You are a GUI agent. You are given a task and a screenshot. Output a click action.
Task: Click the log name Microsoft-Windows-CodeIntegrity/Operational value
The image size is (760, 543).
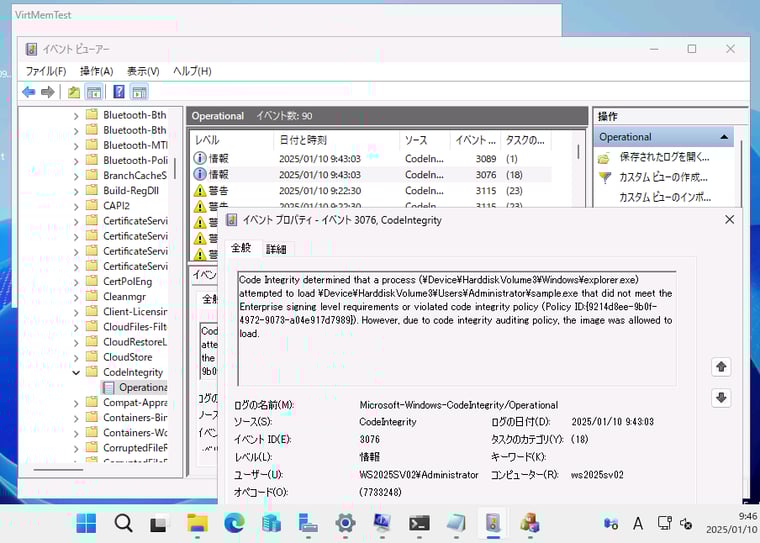tap(459, 405)
